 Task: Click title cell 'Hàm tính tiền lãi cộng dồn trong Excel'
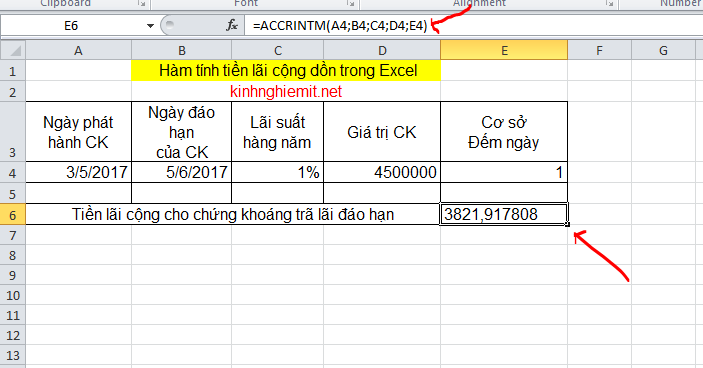[x=286, y=71]
